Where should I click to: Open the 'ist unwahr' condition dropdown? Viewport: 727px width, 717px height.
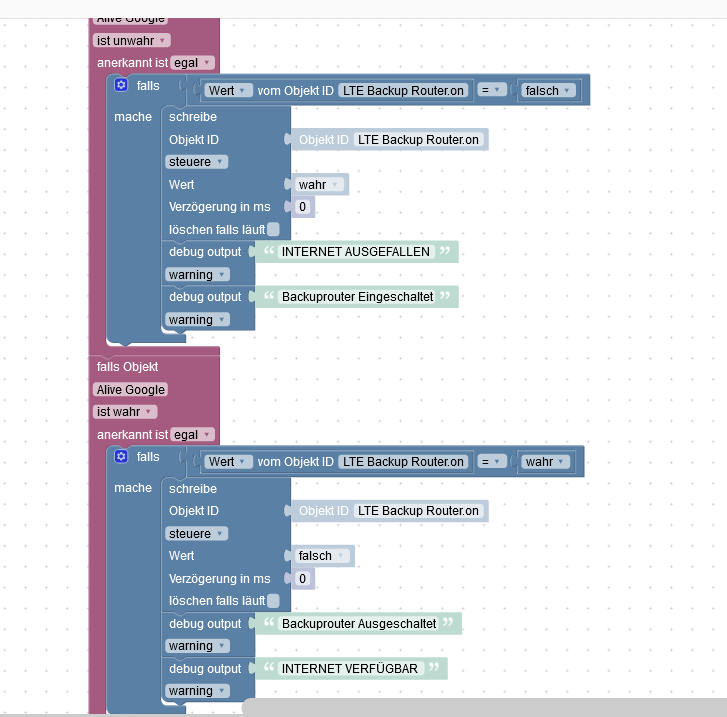(131, 41)
